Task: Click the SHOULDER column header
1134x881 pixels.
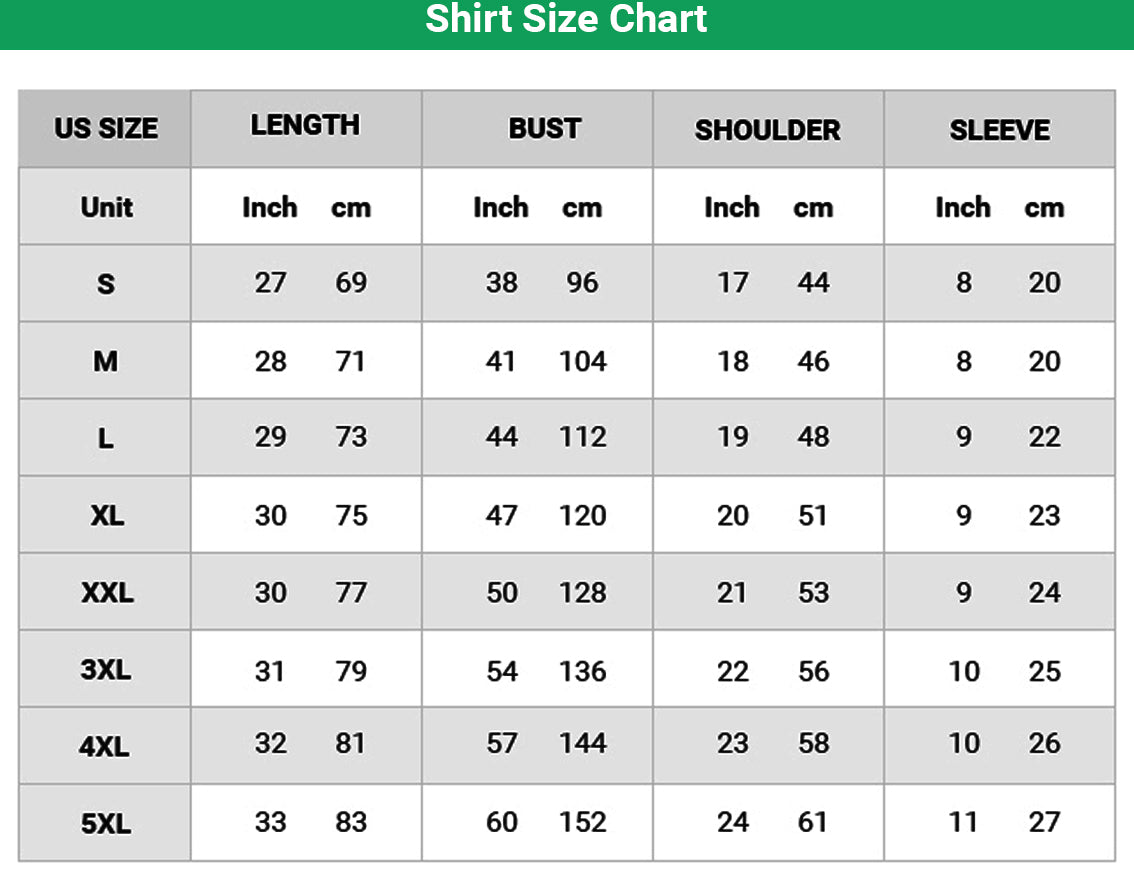Action: (767, 130)
